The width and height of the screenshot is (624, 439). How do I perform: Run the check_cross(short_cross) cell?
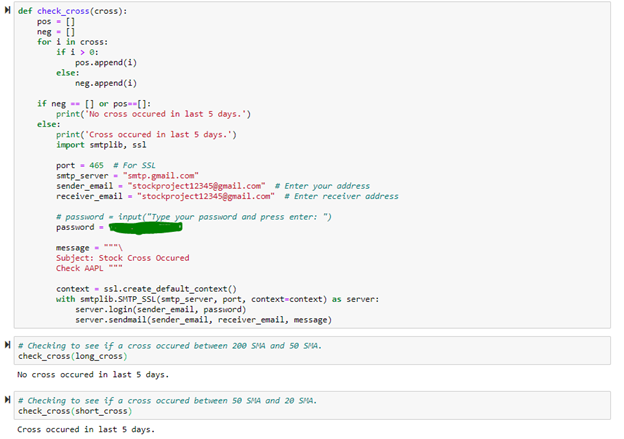point(9,401)
